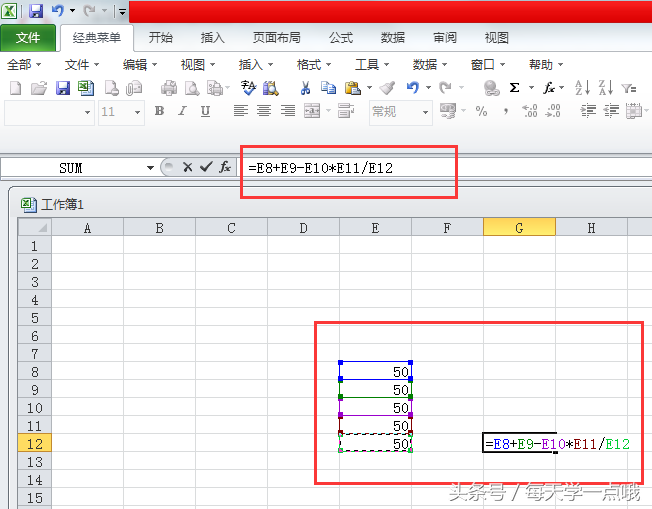The width and height of the screenshot is (652, 509).
Task: Open the 数据 classic menu
Action: [x=430, y=64]
